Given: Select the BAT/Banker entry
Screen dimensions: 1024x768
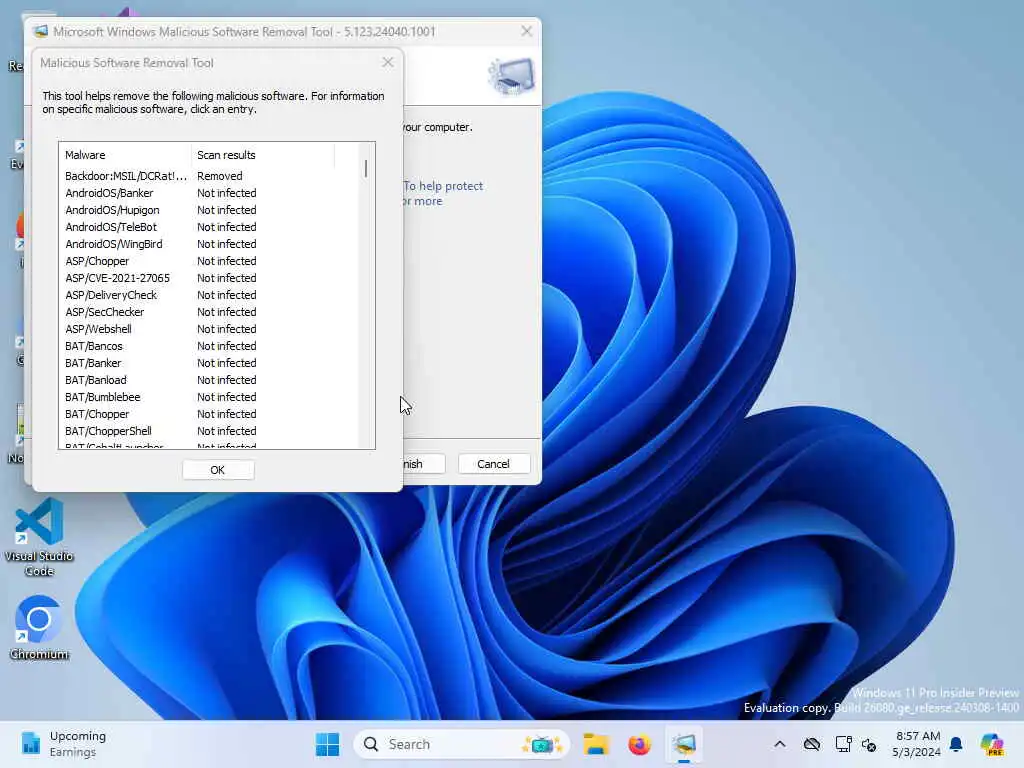Looking at the screenshot, I should pos(93,362).
